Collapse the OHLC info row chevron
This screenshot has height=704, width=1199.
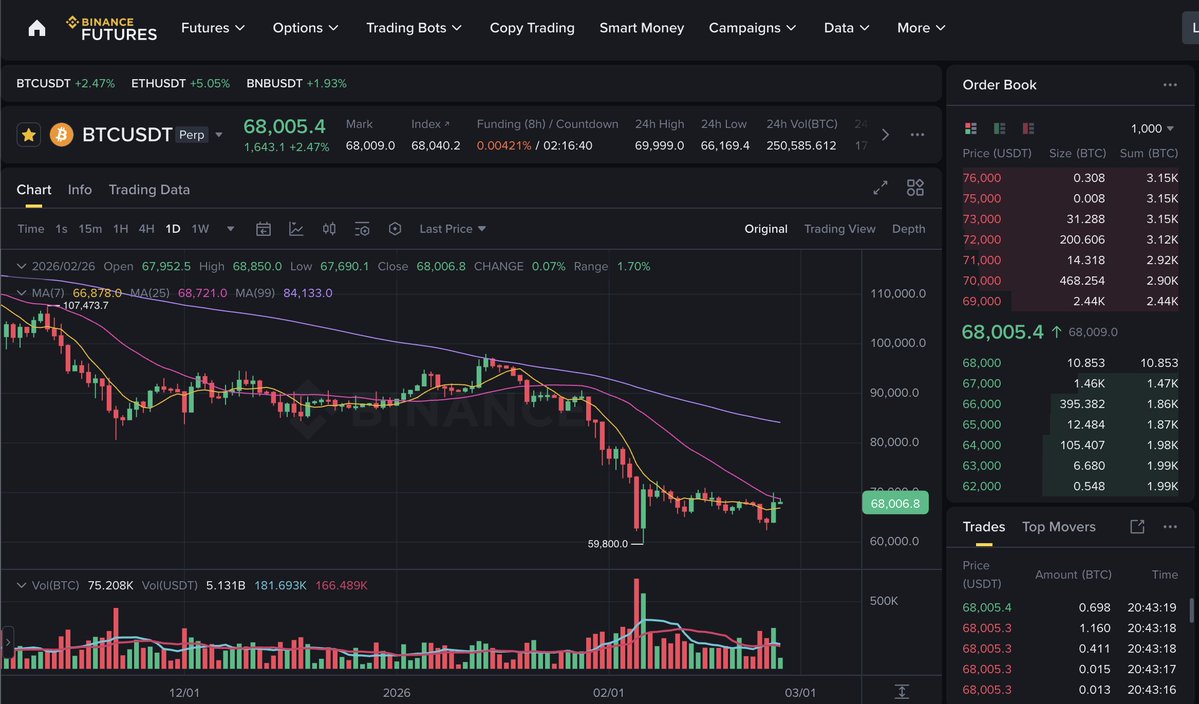(21, 266)
